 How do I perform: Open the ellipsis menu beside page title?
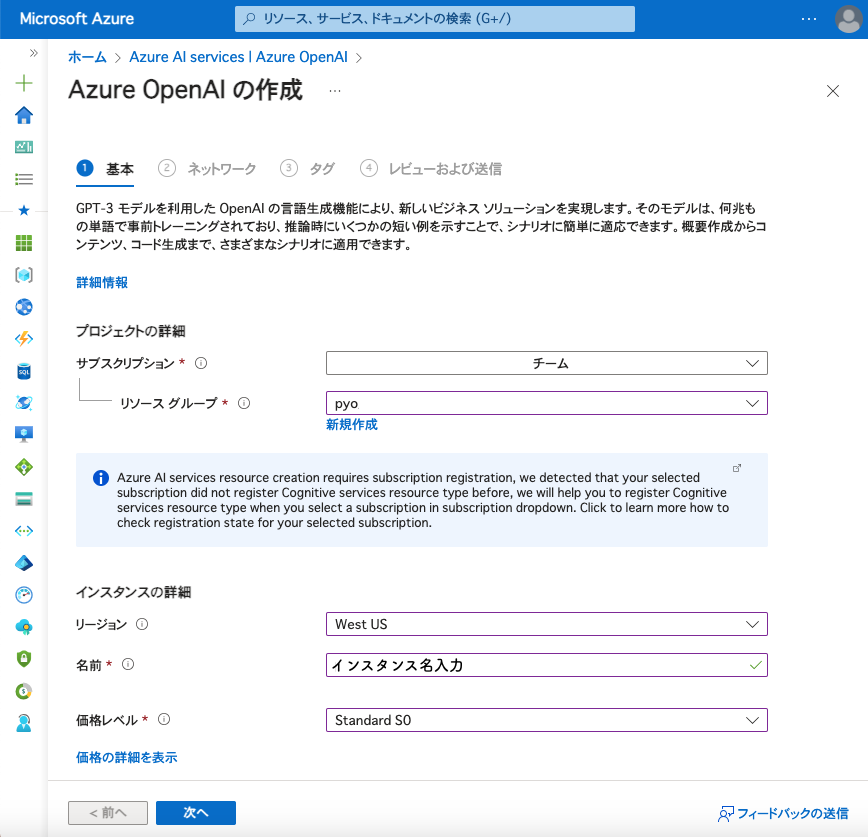[x=335, y=91]
